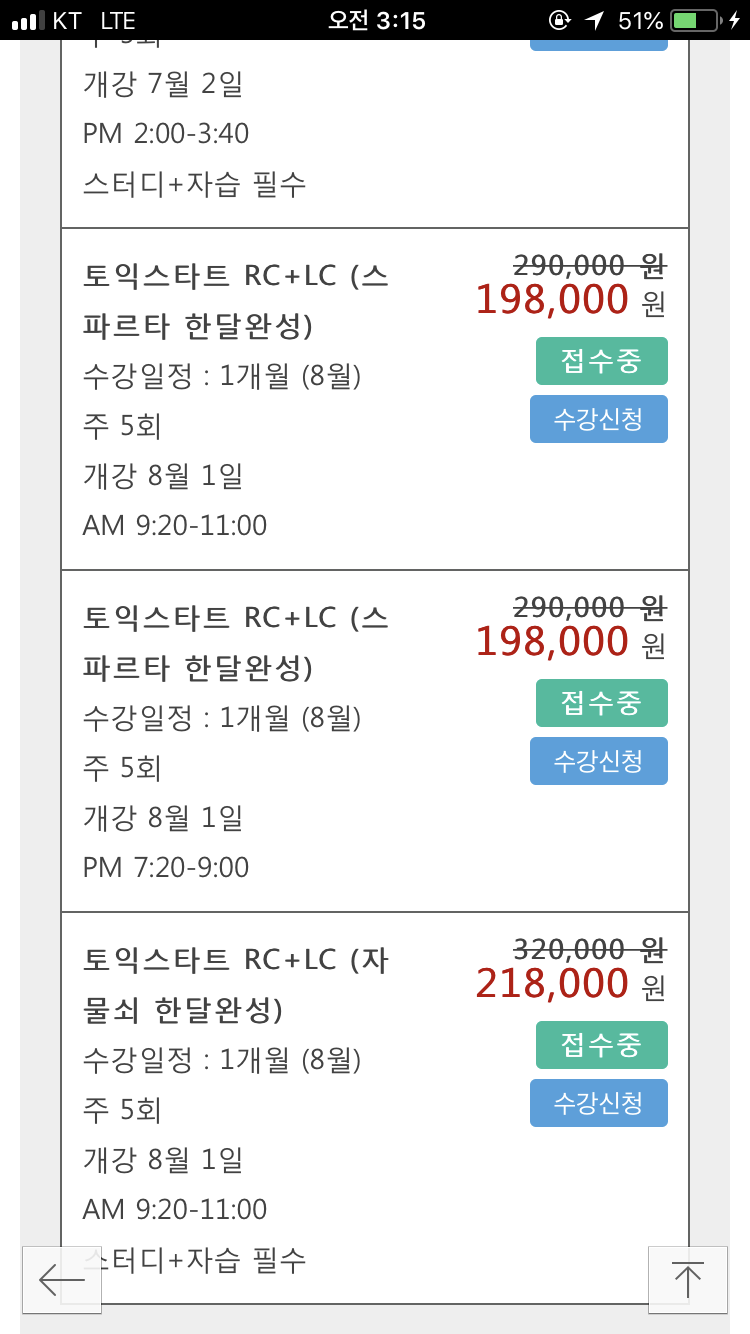
Task: Tap the signal strength bars icon
Action: [33, 20]
